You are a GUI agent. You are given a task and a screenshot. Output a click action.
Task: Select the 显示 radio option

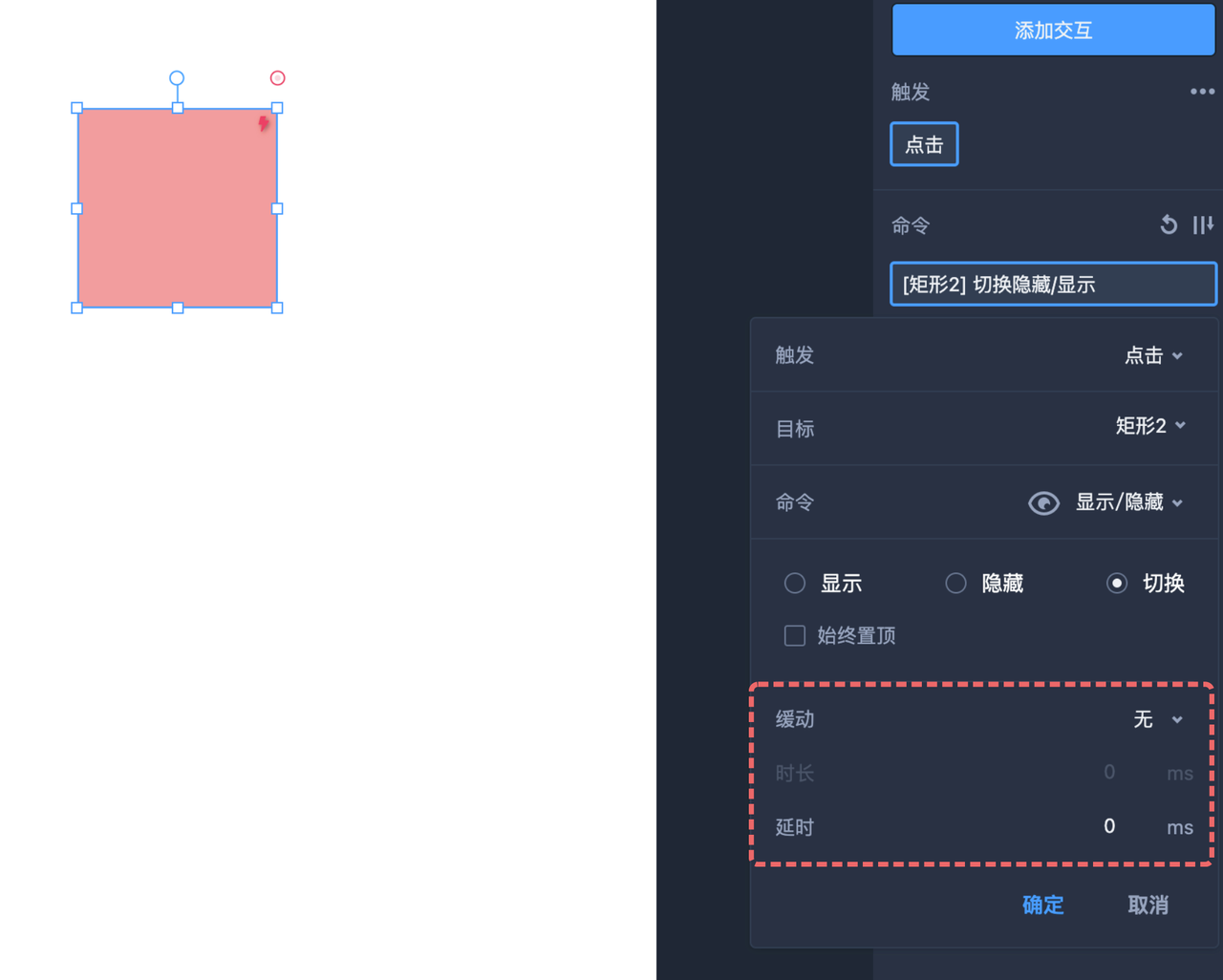pos(795,584)
